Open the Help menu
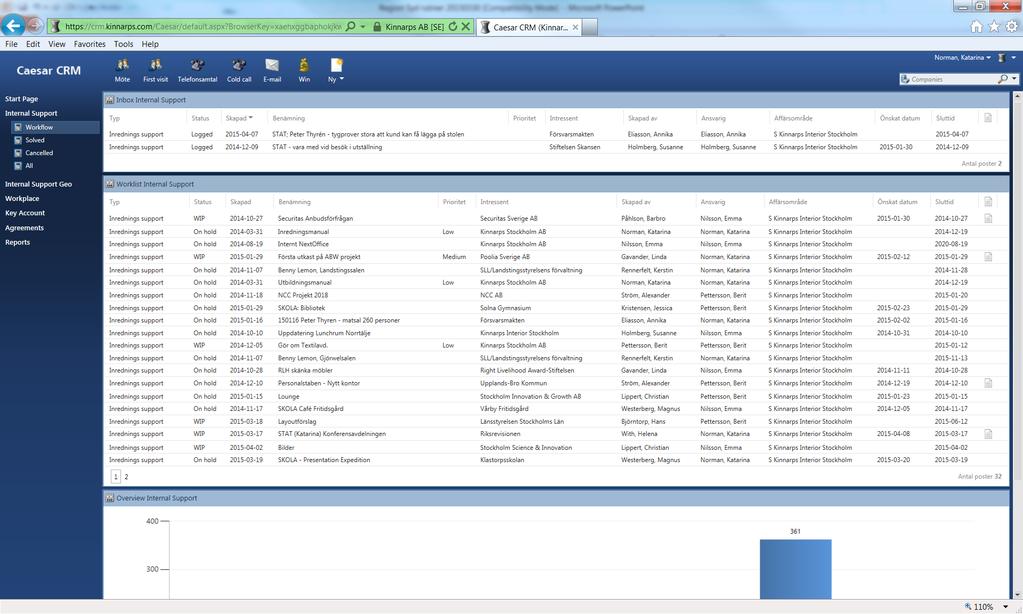 (x=150, y=44)
